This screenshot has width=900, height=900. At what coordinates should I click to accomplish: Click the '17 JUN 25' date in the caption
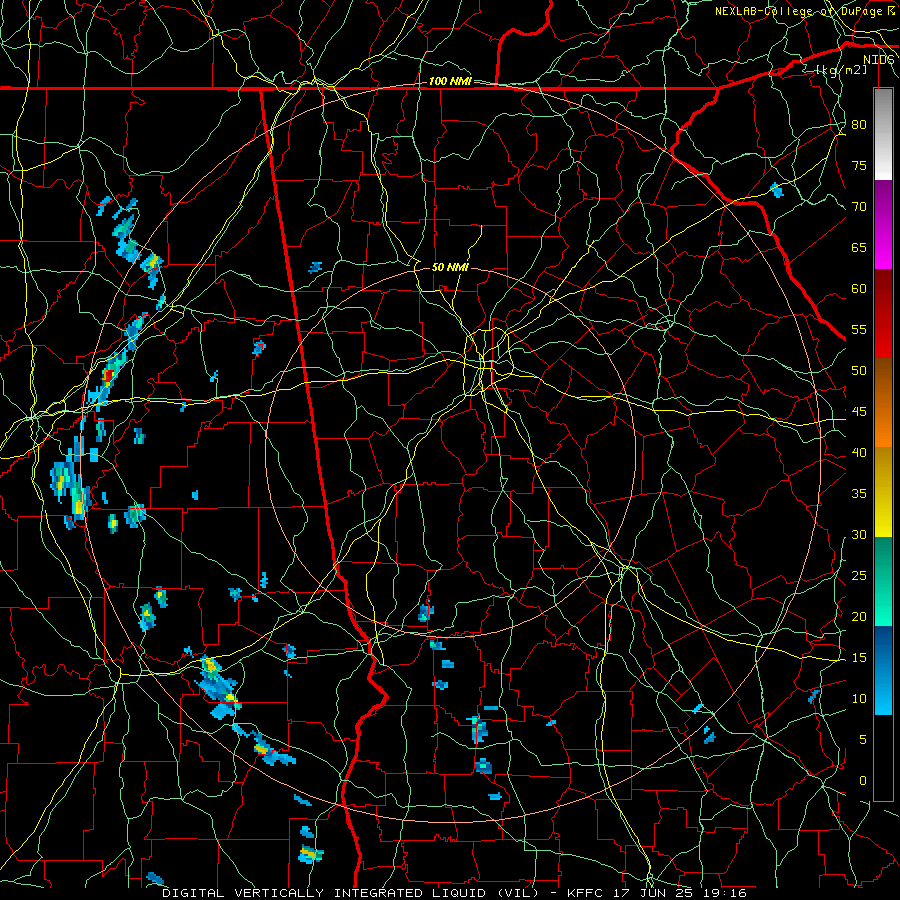click(x=655, y=893)
